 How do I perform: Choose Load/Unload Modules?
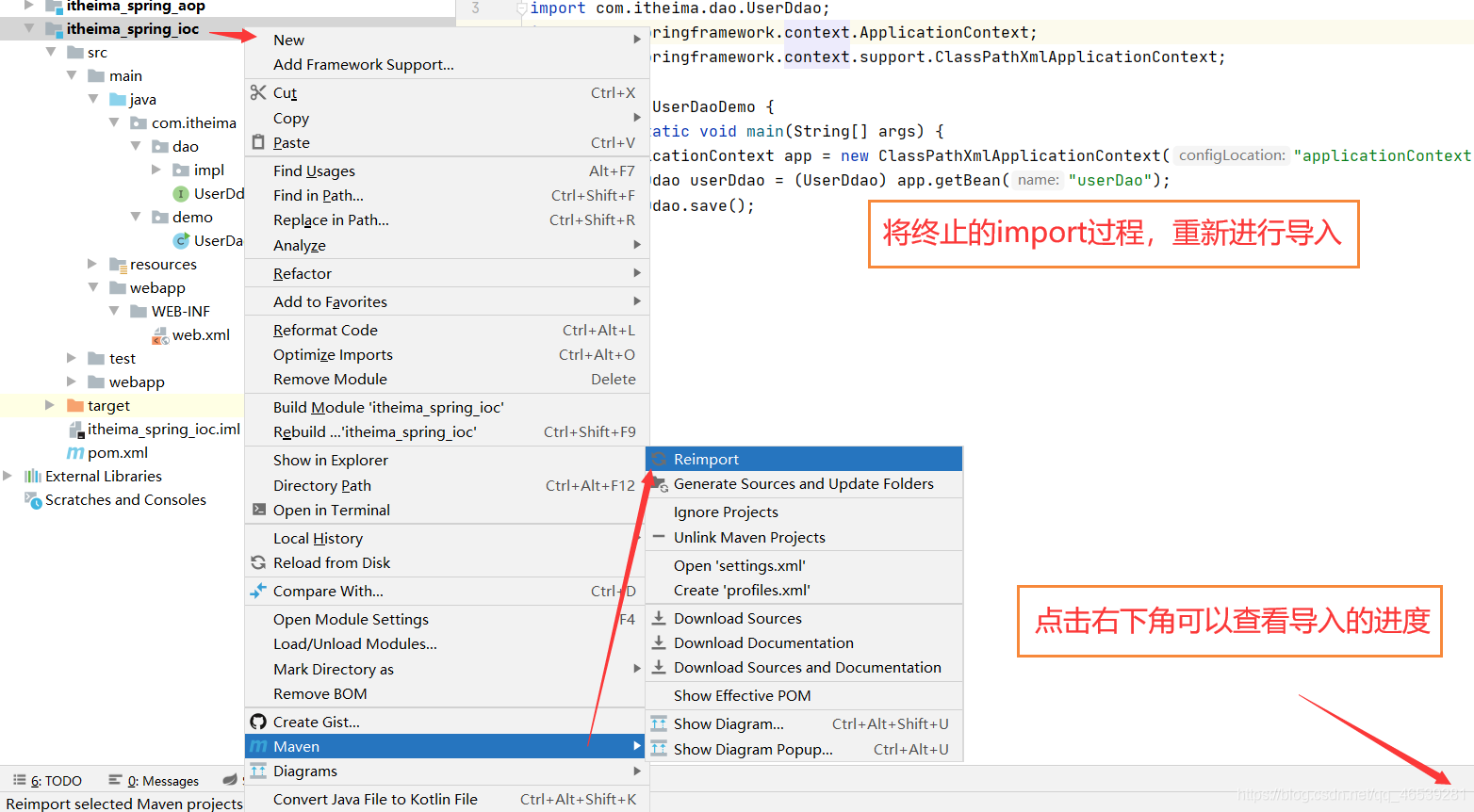pyautogui.click(x=445, y=643)
